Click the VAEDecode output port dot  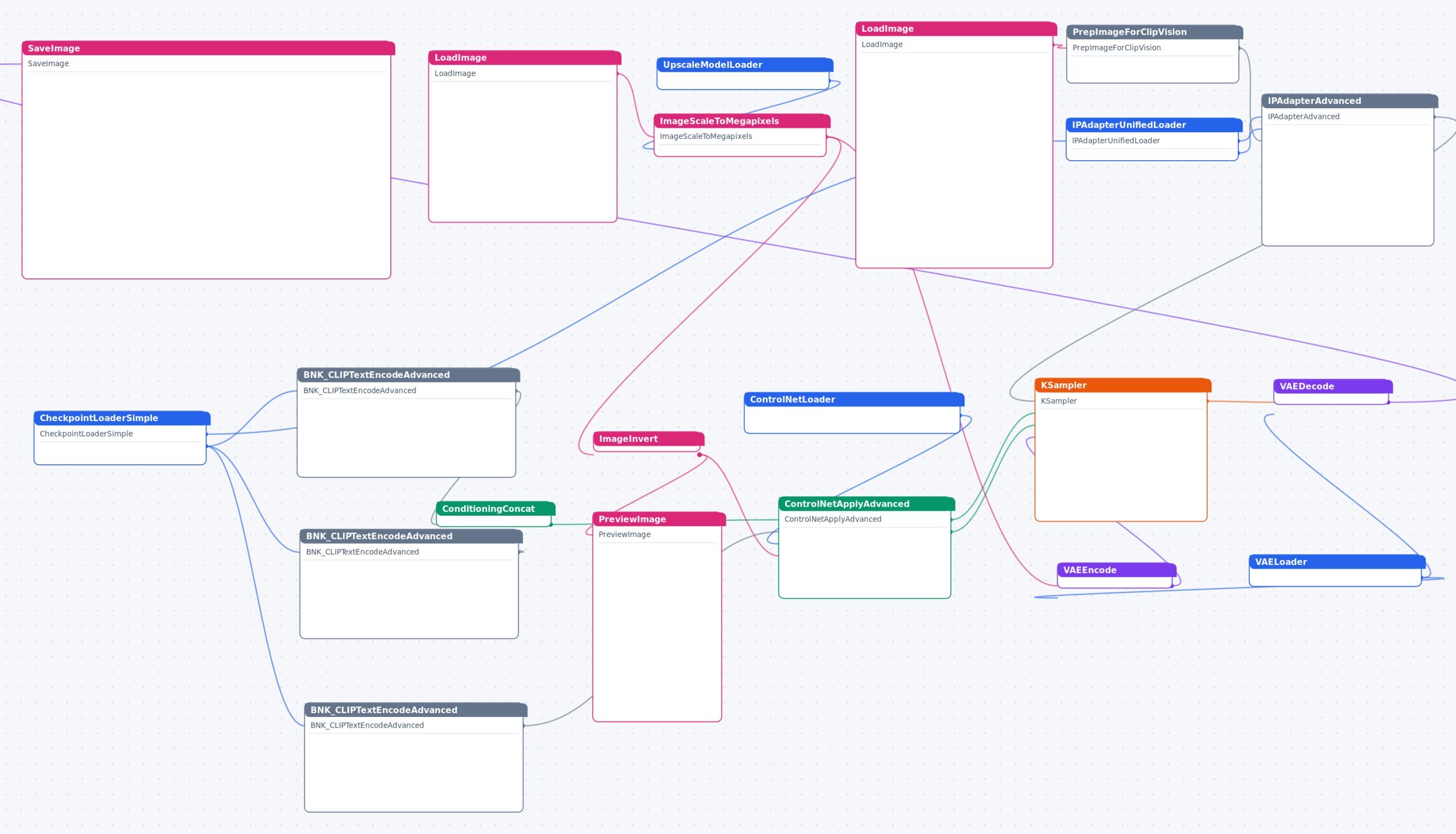tap(1388, 402)
